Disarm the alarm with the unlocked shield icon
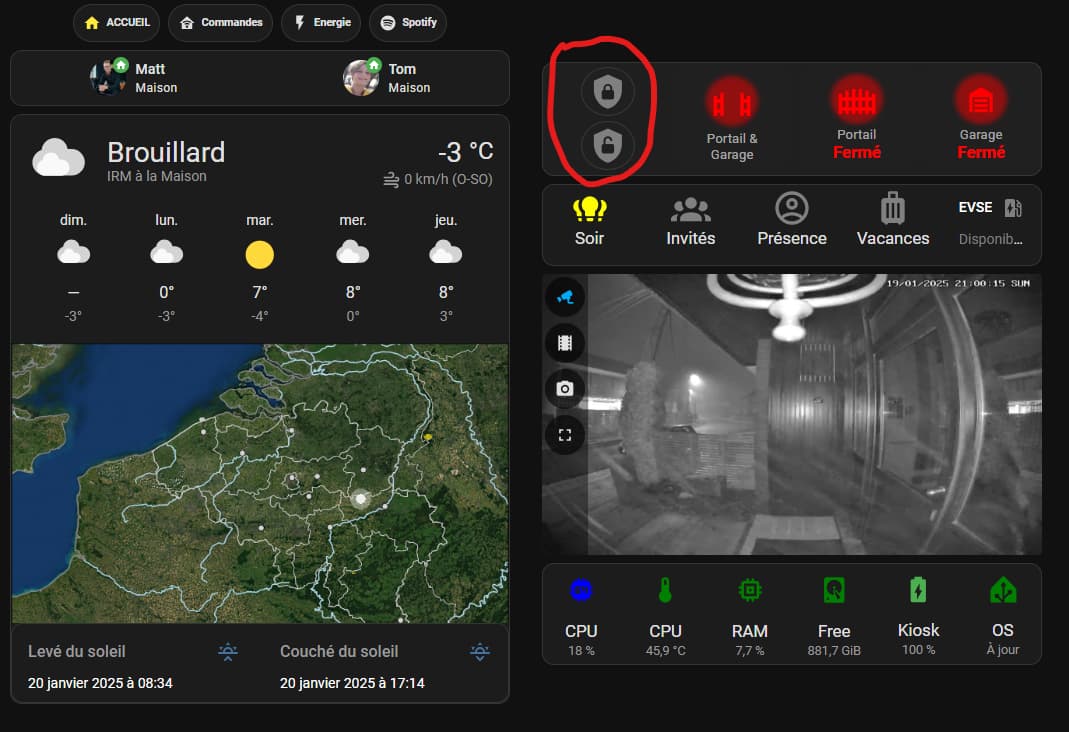 607,144
